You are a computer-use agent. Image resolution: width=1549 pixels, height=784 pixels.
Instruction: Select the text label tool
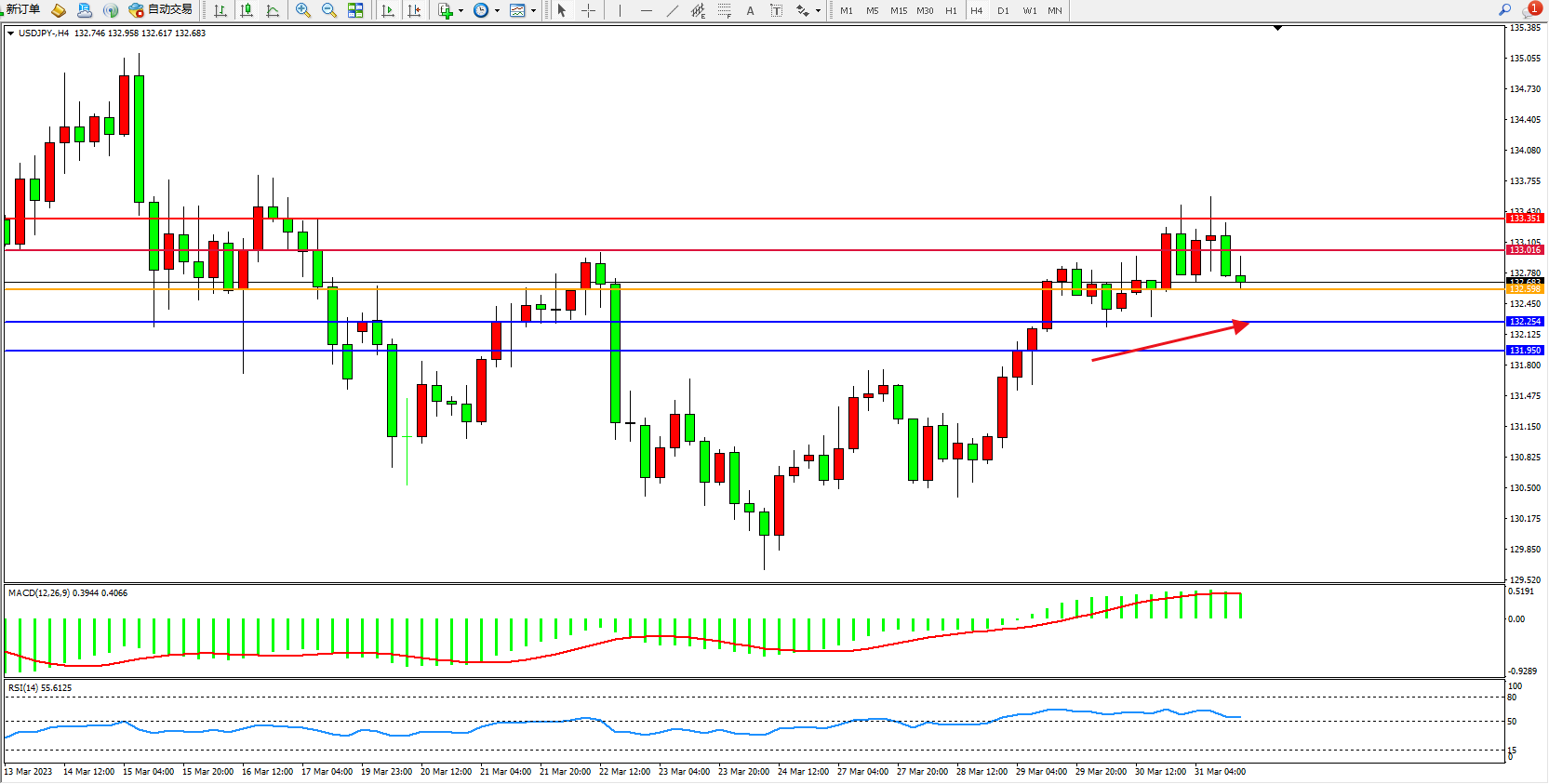[x=750, y=10]
